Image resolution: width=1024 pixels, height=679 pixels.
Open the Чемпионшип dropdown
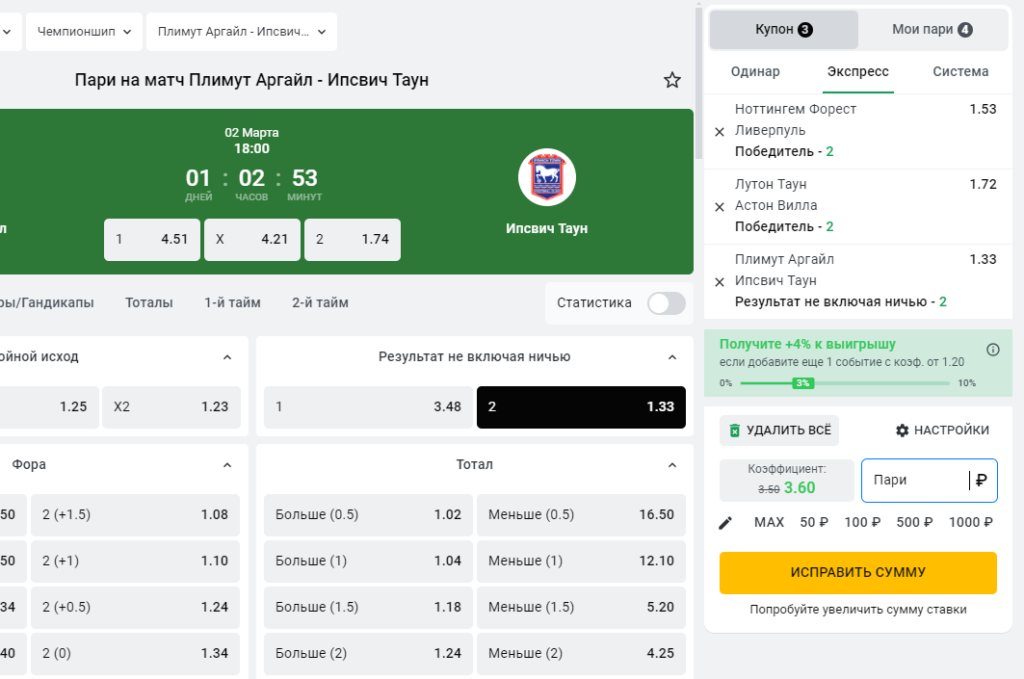point(84,31)
